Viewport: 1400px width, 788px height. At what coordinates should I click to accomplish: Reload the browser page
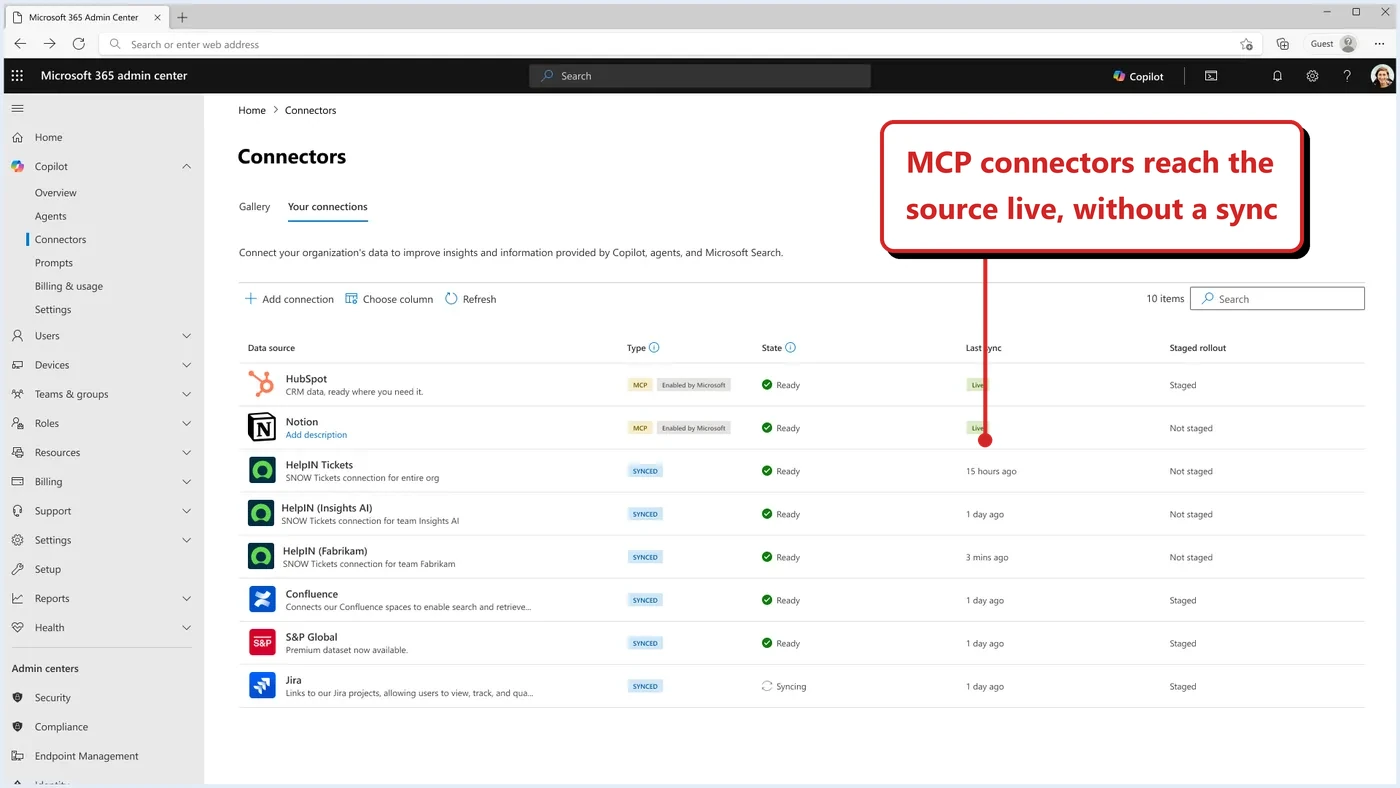(79, 44)
